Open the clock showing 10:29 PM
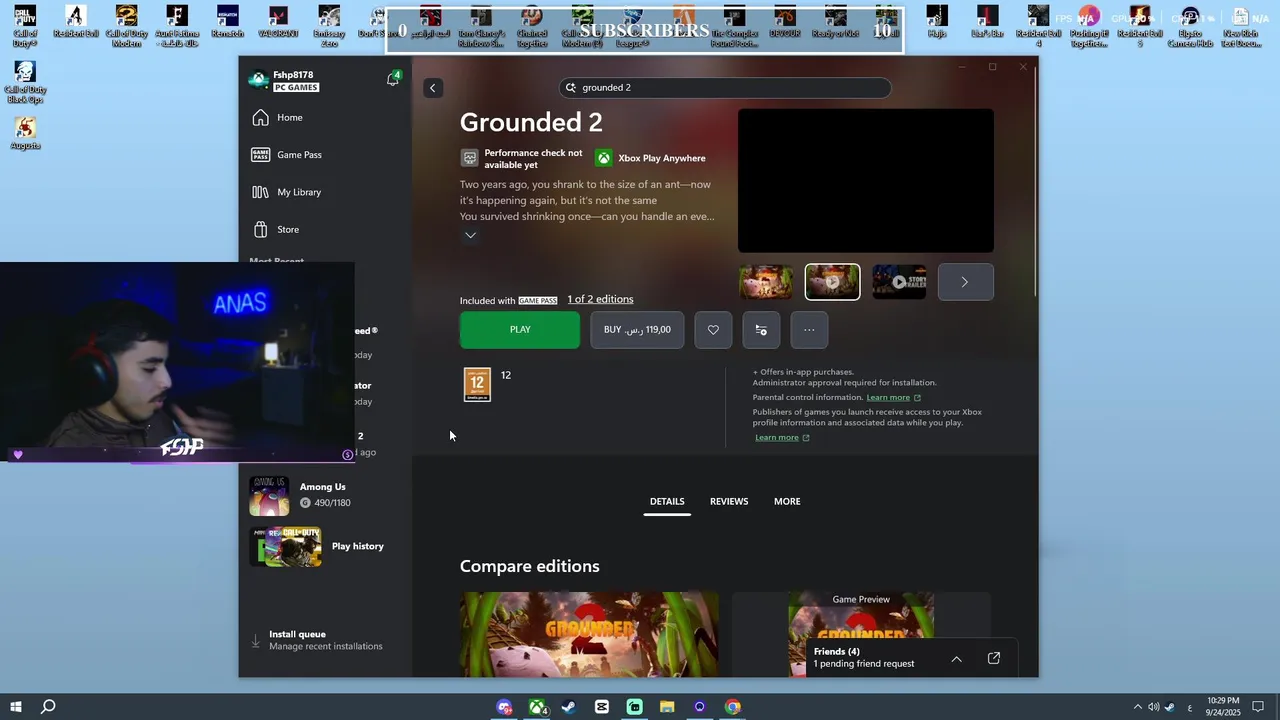 (x=1224, y=707)
